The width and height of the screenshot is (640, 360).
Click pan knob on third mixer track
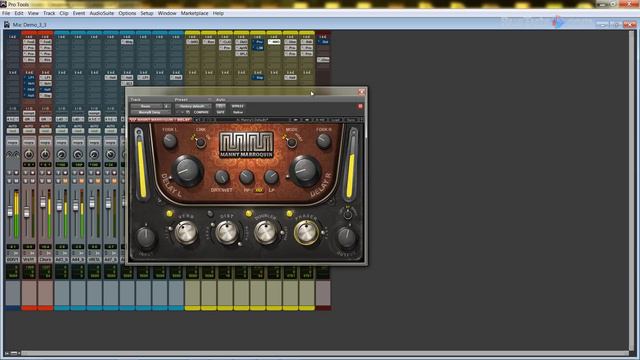point(45,155)
